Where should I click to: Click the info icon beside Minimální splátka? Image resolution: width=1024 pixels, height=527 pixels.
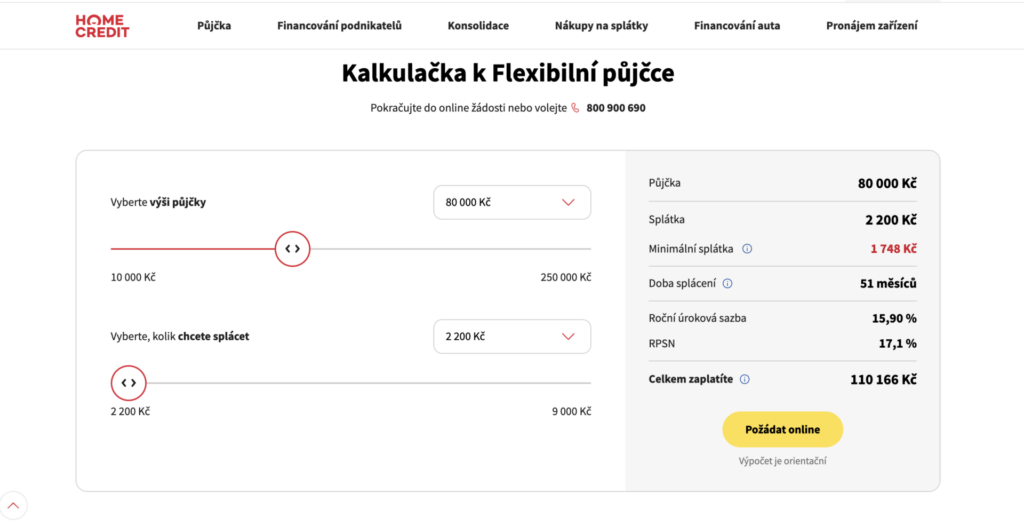[x=747, y=249]
